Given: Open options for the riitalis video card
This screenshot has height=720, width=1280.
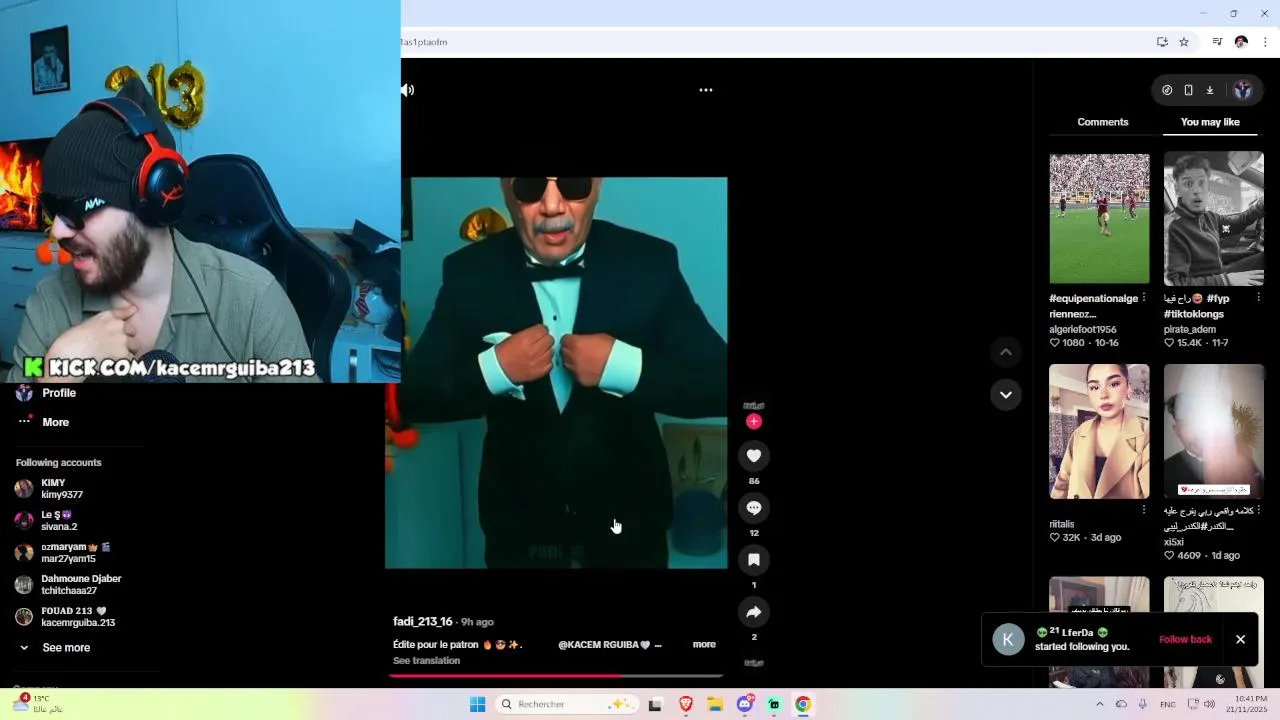Looking at the screenshot, I should pyautogui.click(x=1144, y=510).
